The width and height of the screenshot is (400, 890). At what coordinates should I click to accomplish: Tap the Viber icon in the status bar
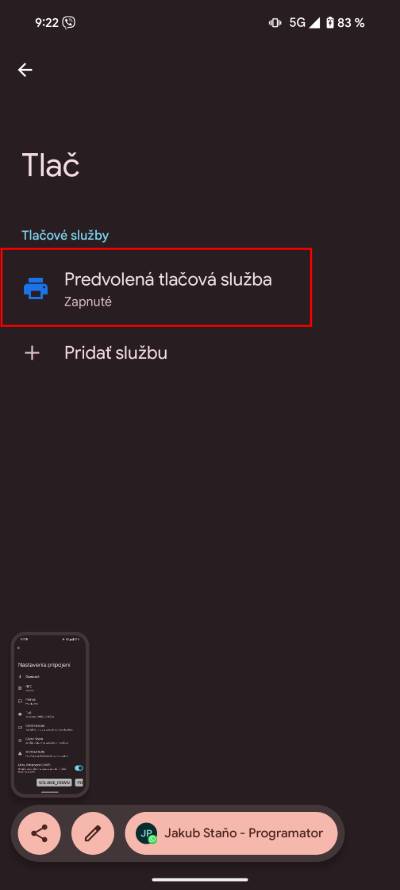pos(69,23)
